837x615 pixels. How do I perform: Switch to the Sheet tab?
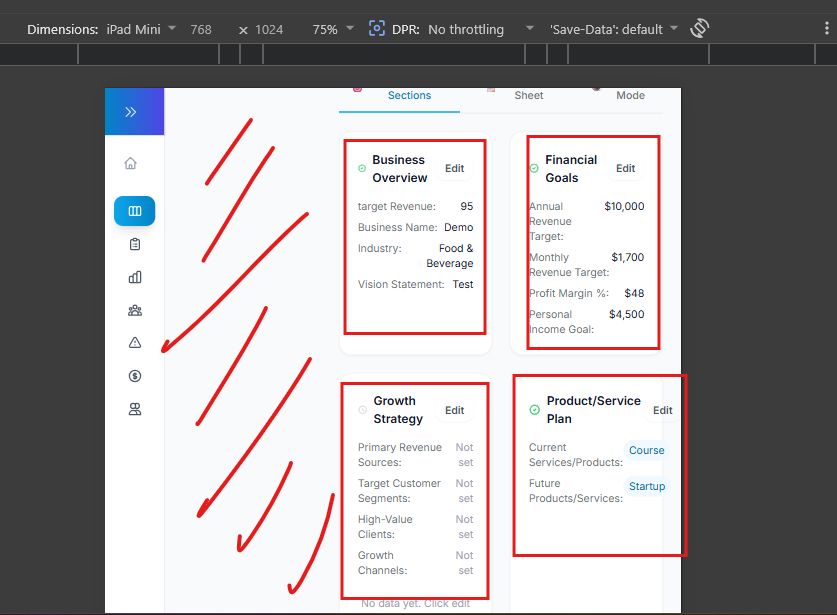(x=528, y=96)
